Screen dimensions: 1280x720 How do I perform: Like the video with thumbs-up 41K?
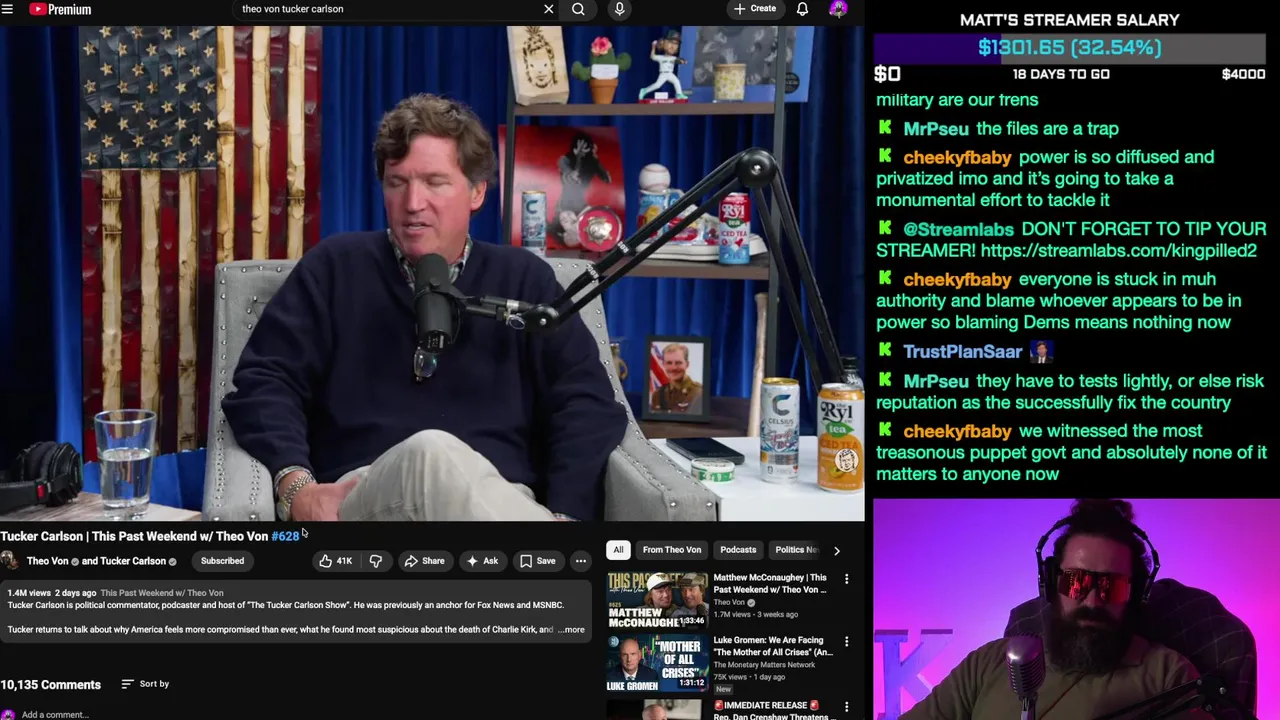point(335,561)
